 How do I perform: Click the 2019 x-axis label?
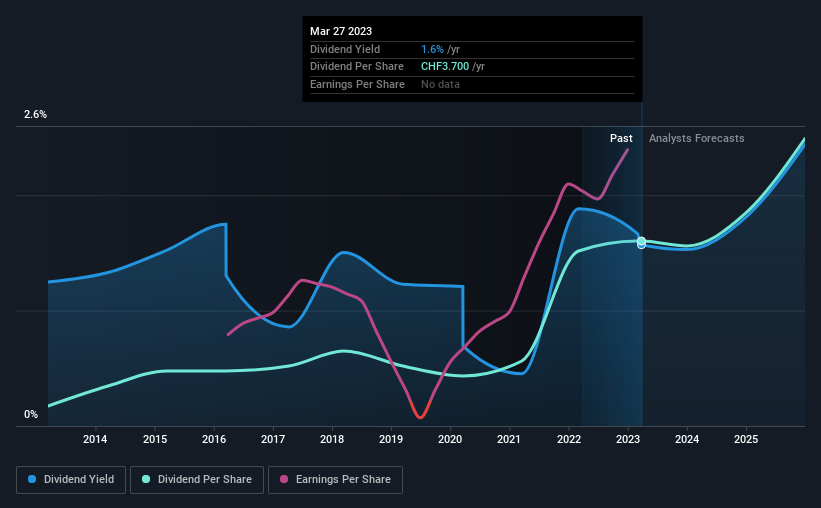(x=391, y=439)
